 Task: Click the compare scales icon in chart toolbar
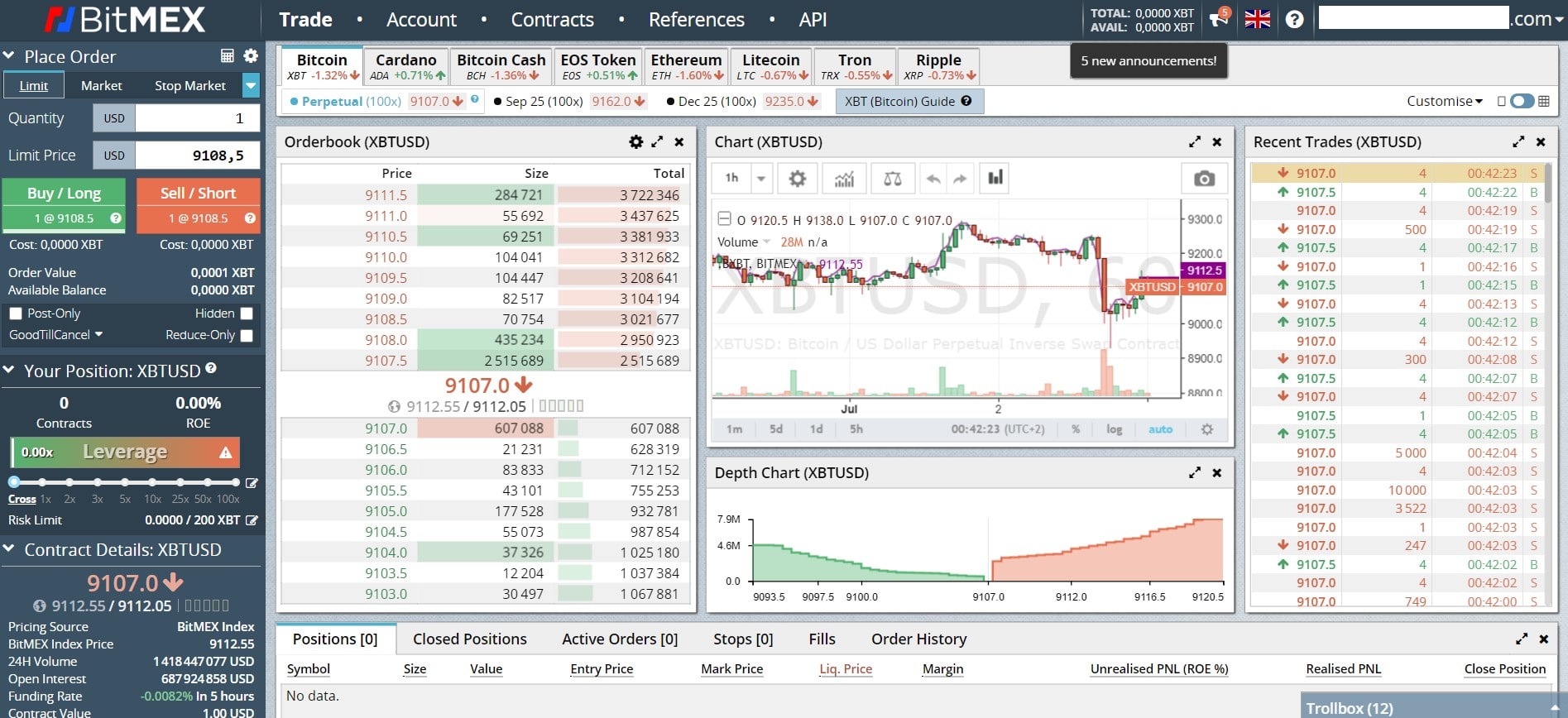pos(893,178)
